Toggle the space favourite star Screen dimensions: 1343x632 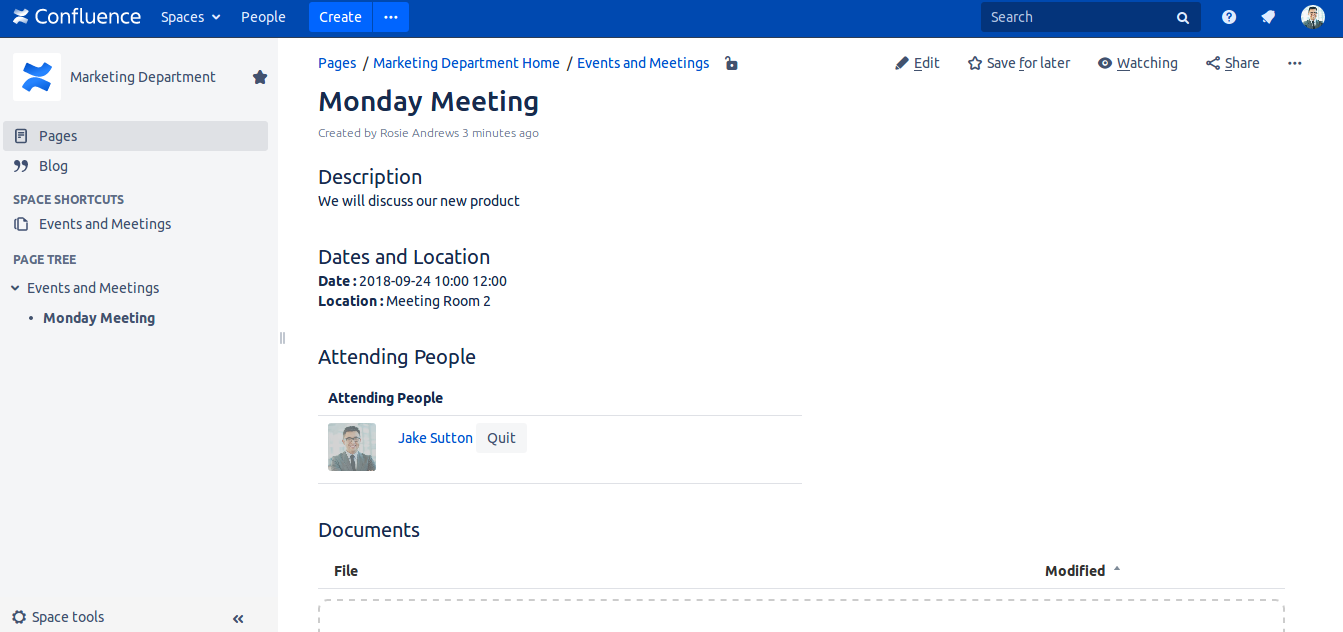260,77
